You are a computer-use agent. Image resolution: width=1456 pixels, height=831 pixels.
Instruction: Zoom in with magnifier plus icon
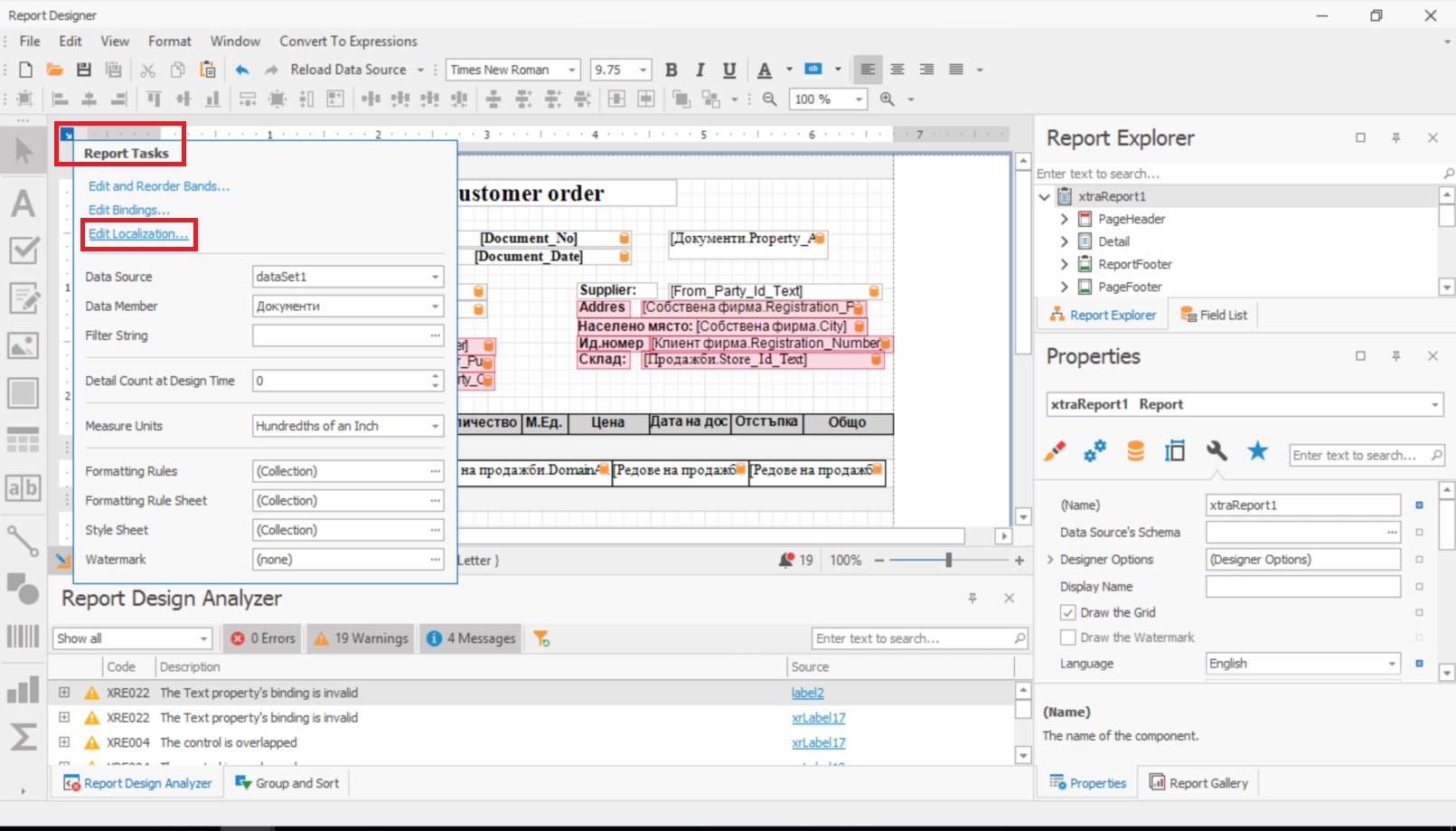coord(888,99)
